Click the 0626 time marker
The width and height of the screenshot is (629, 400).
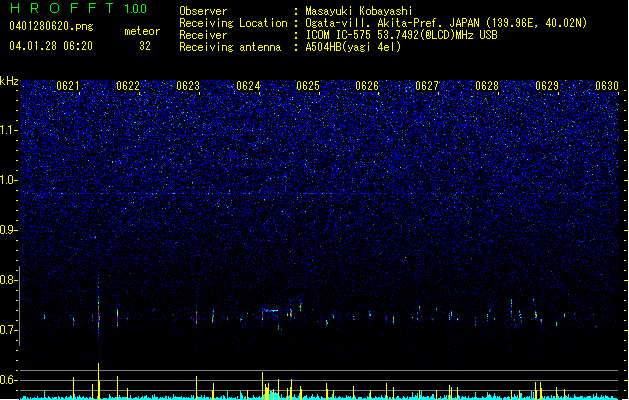367,86
